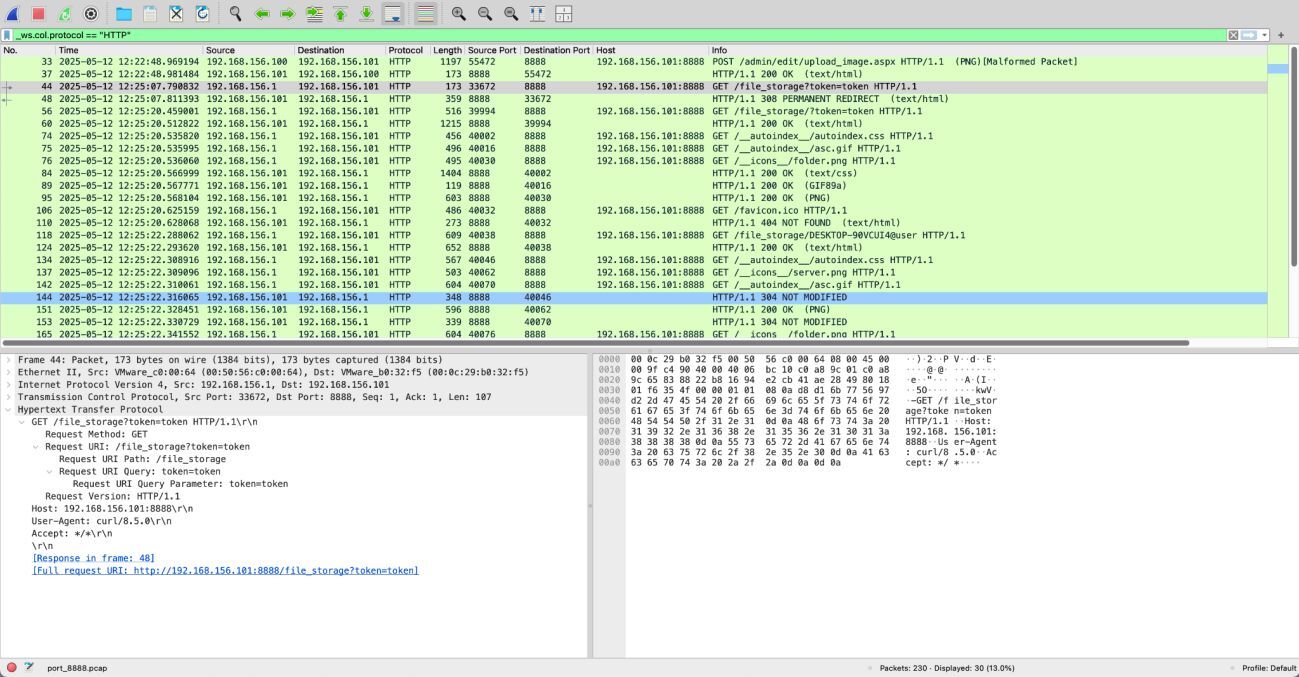
Task: Open the capture options gear icon
Action: coord(91,14)
